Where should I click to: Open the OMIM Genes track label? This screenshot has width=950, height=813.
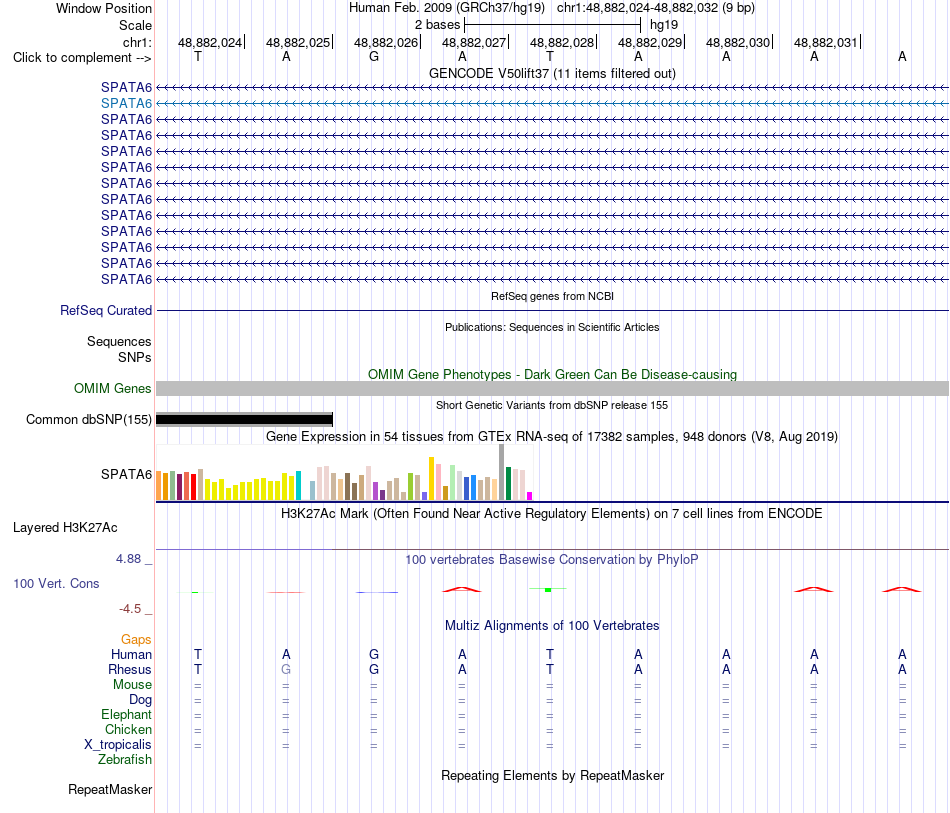112,388
